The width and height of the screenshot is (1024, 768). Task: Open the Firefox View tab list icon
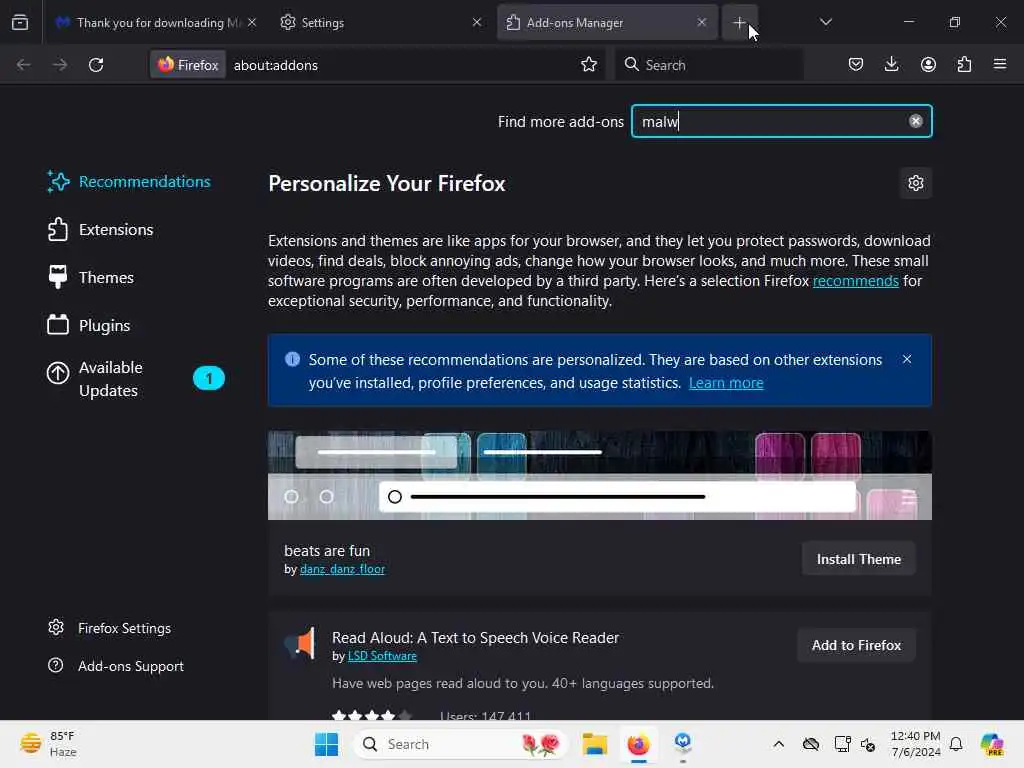tap(20, 22)
